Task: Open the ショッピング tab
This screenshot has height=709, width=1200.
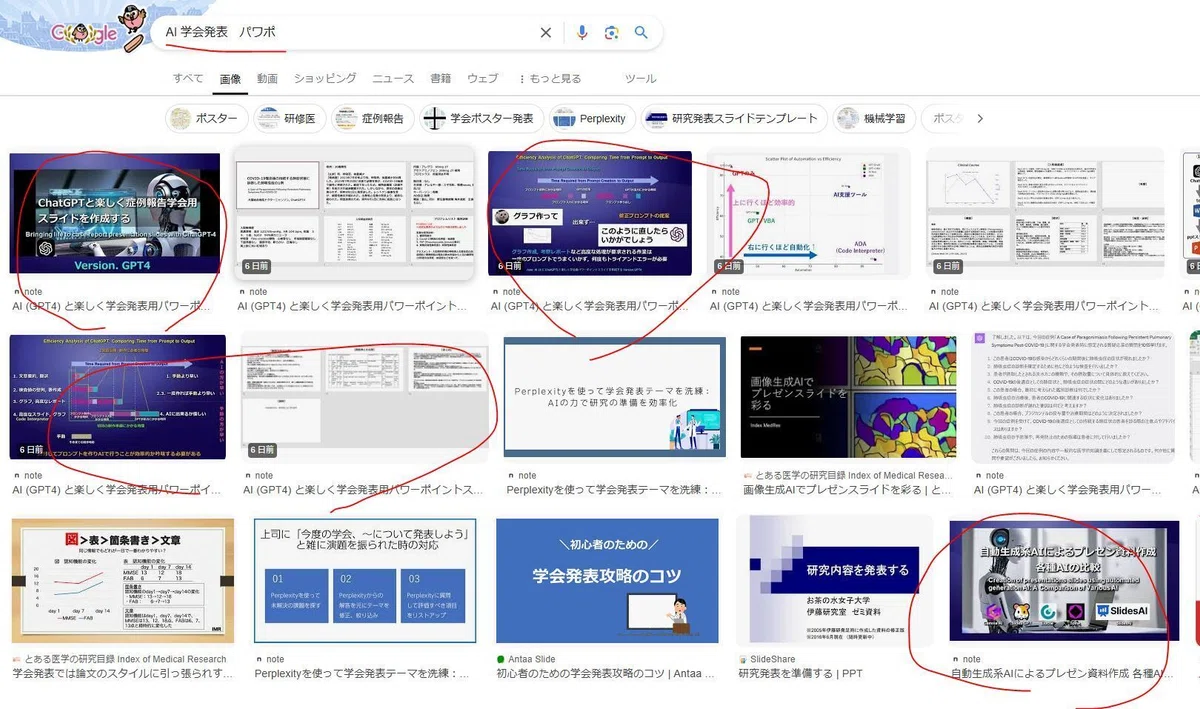Action: (x=325, y=79)
